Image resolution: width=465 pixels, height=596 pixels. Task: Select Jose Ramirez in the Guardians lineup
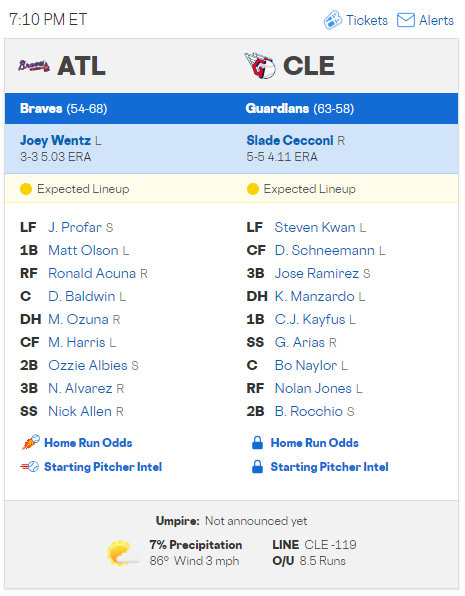click(317, 273)
